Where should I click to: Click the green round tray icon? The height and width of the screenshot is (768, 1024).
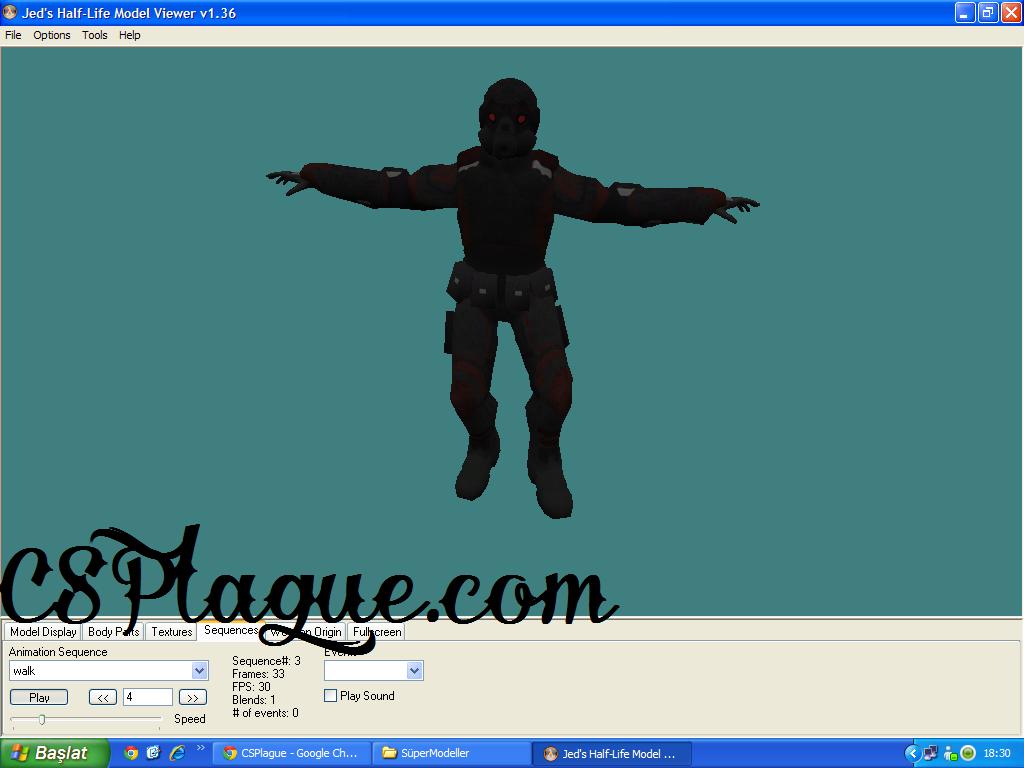pyautogui.click(x=968, y=753)
